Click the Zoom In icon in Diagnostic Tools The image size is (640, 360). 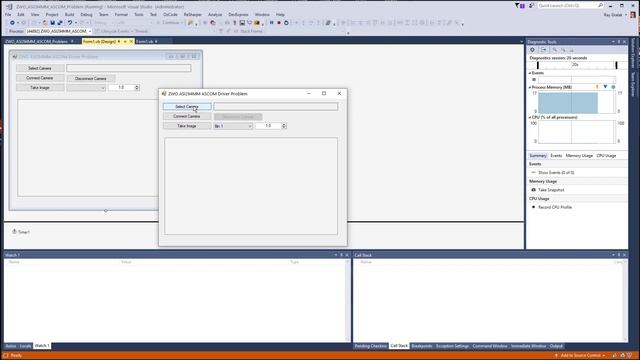click(554, 50)
